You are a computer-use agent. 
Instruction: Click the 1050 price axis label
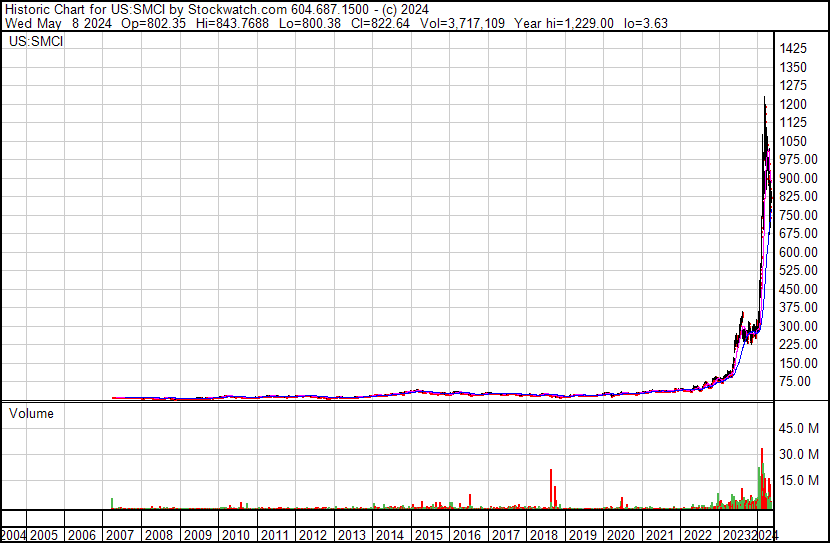(793, 141)
